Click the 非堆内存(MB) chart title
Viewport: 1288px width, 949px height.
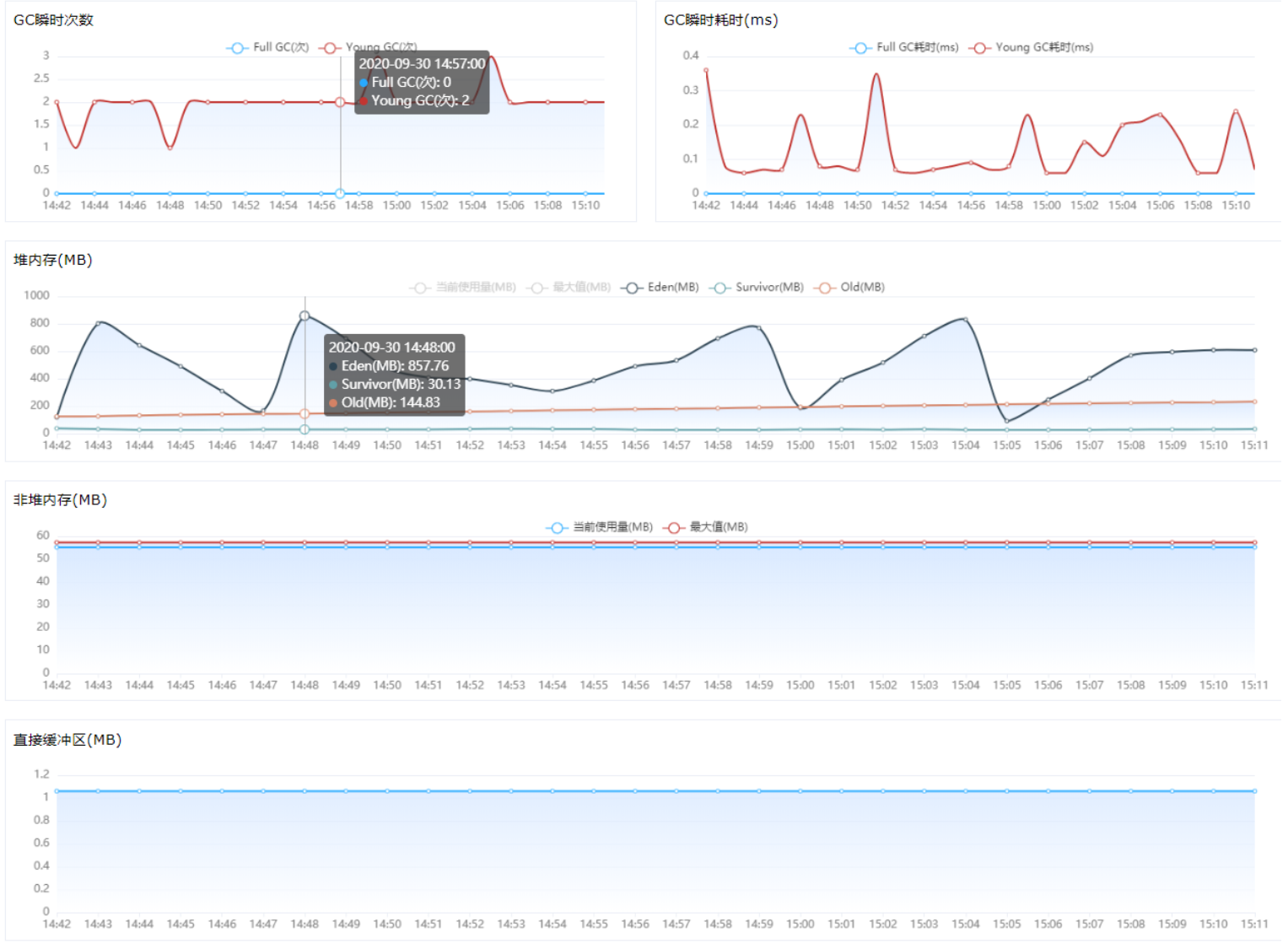pos(60,500)
